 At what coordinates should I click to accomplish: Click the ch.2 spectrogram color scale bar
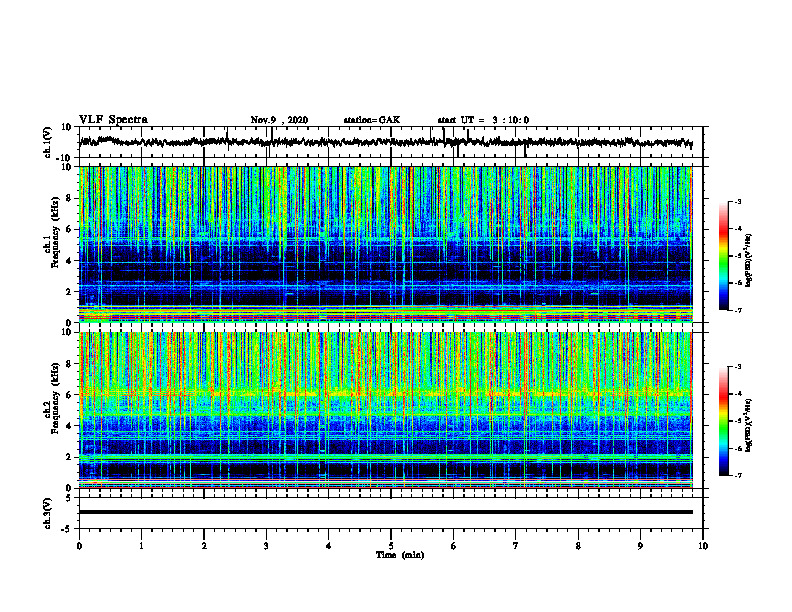[724, 421]
